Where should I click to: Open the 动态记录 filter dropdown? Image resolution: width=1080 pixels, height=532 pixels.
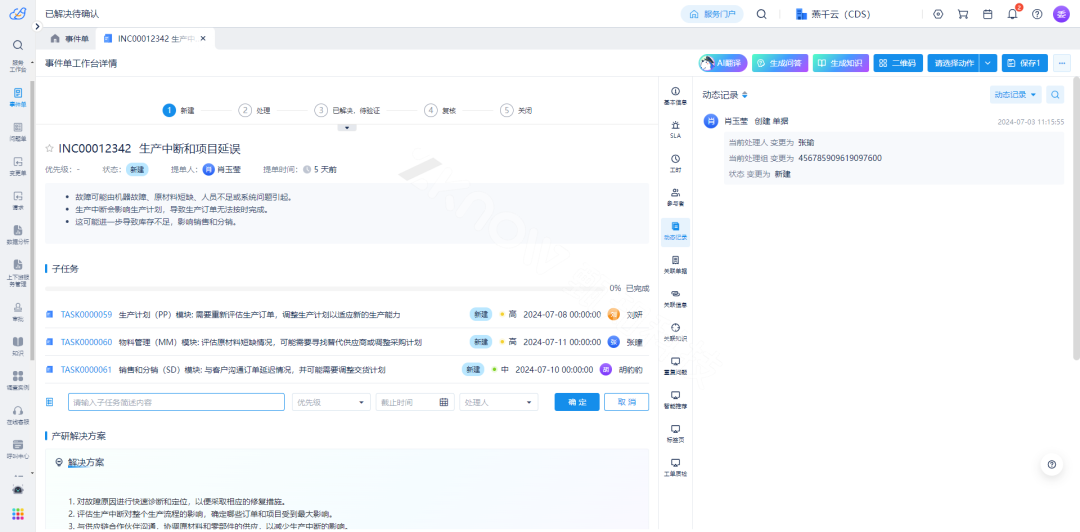click(x=1014, y=94)
